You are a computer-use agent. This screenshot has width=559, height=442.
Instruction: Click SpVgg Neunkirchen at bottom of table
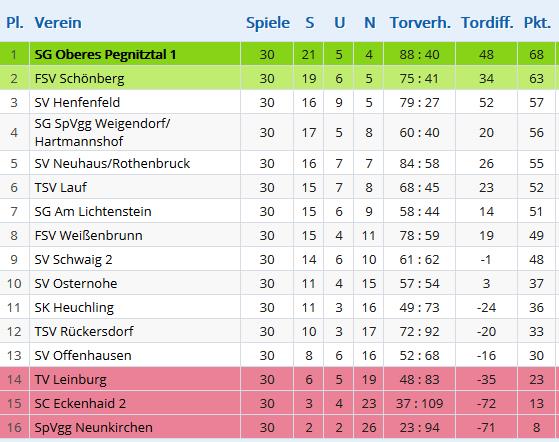(93, 427)
